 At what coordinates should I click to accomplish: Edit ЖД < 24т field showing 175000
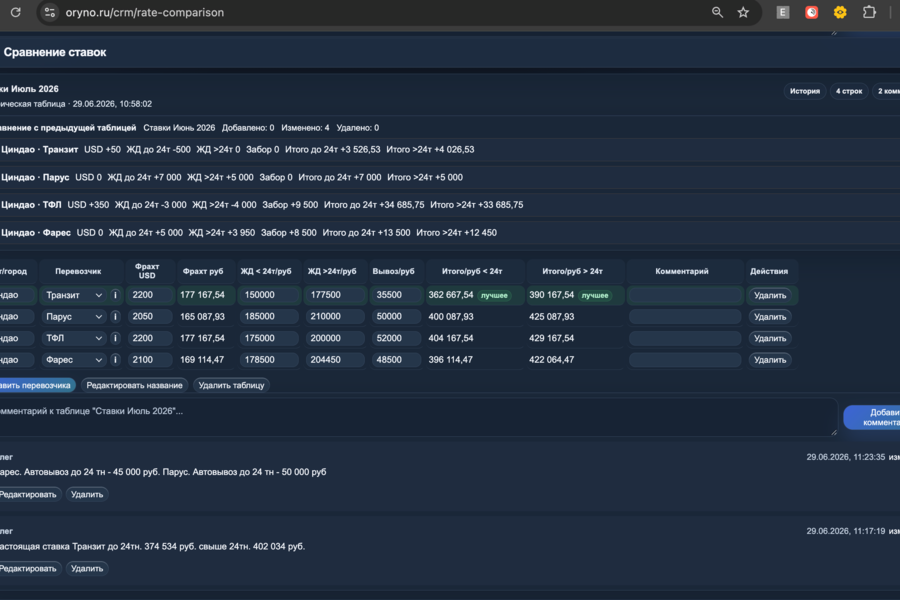(x=269, y=338)
